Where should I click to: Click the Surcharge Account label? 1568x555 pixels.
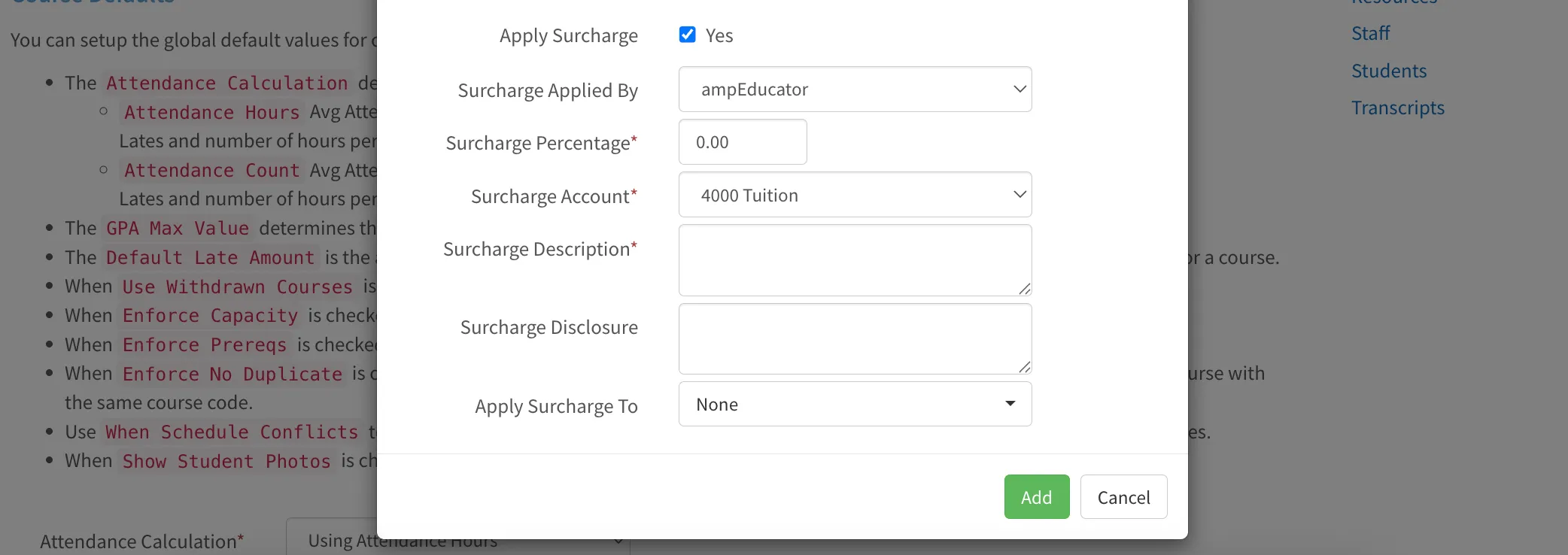554,196
